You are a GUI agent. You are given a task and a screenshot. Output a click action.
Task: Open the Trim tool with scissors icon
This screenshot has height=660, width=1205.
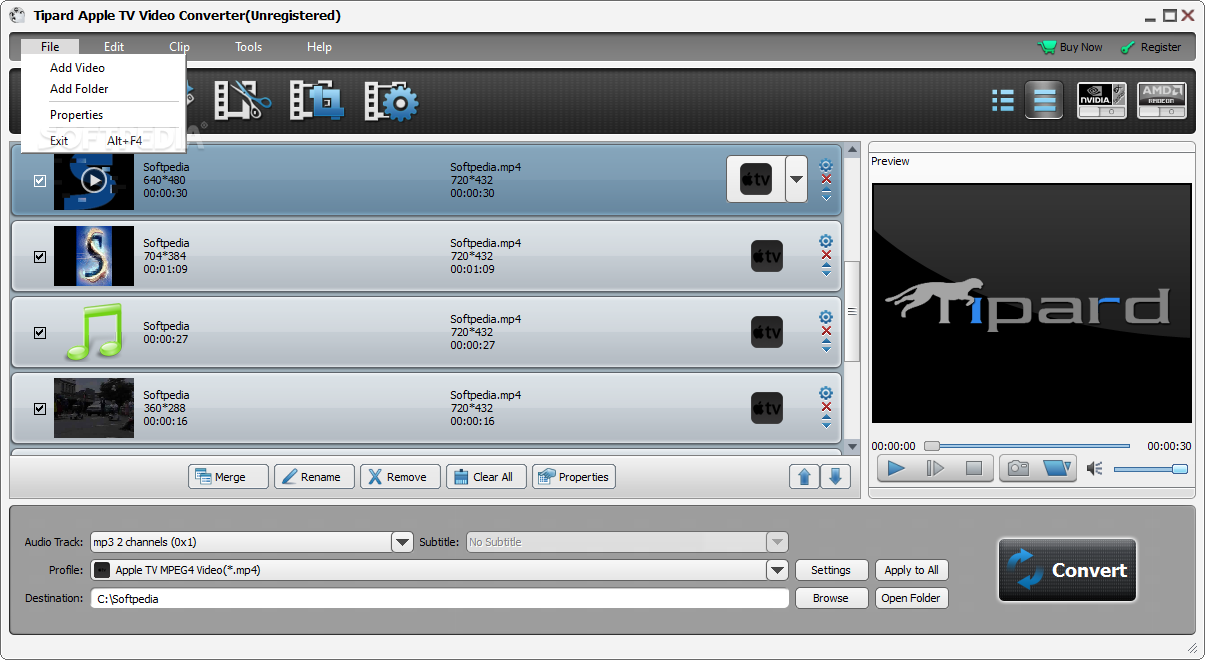point(243,101)
